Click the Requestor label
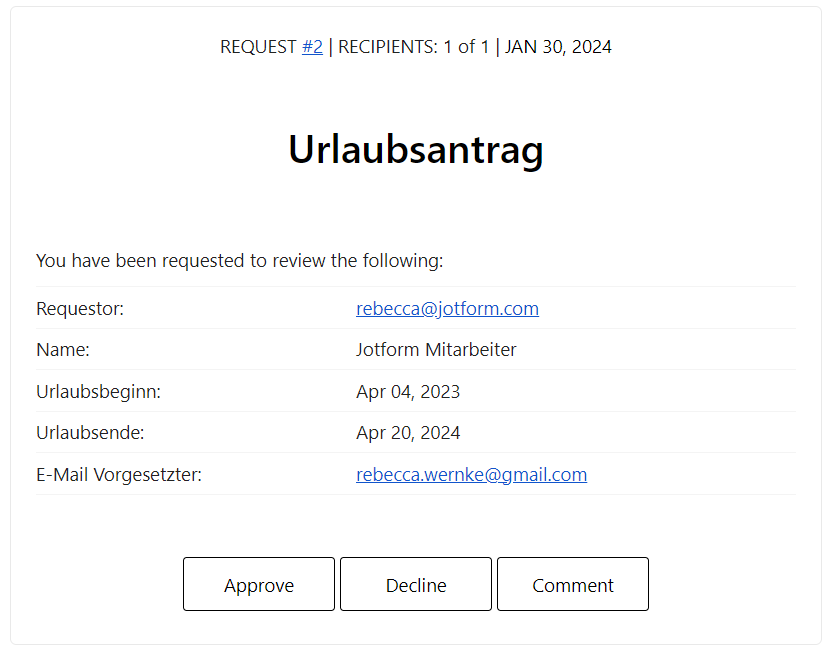This screenshot has height=649, width=834. click(80, 309)
